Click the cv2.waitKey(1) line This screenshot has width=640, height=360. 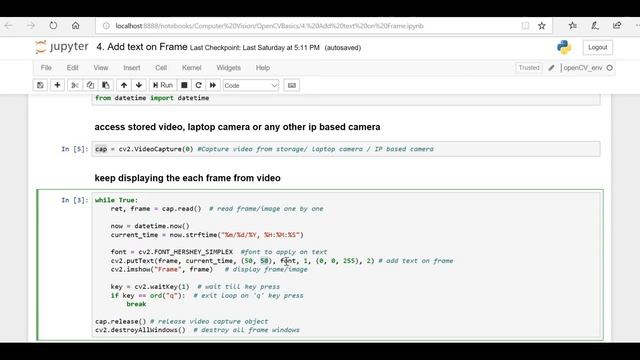pos(195,287)
